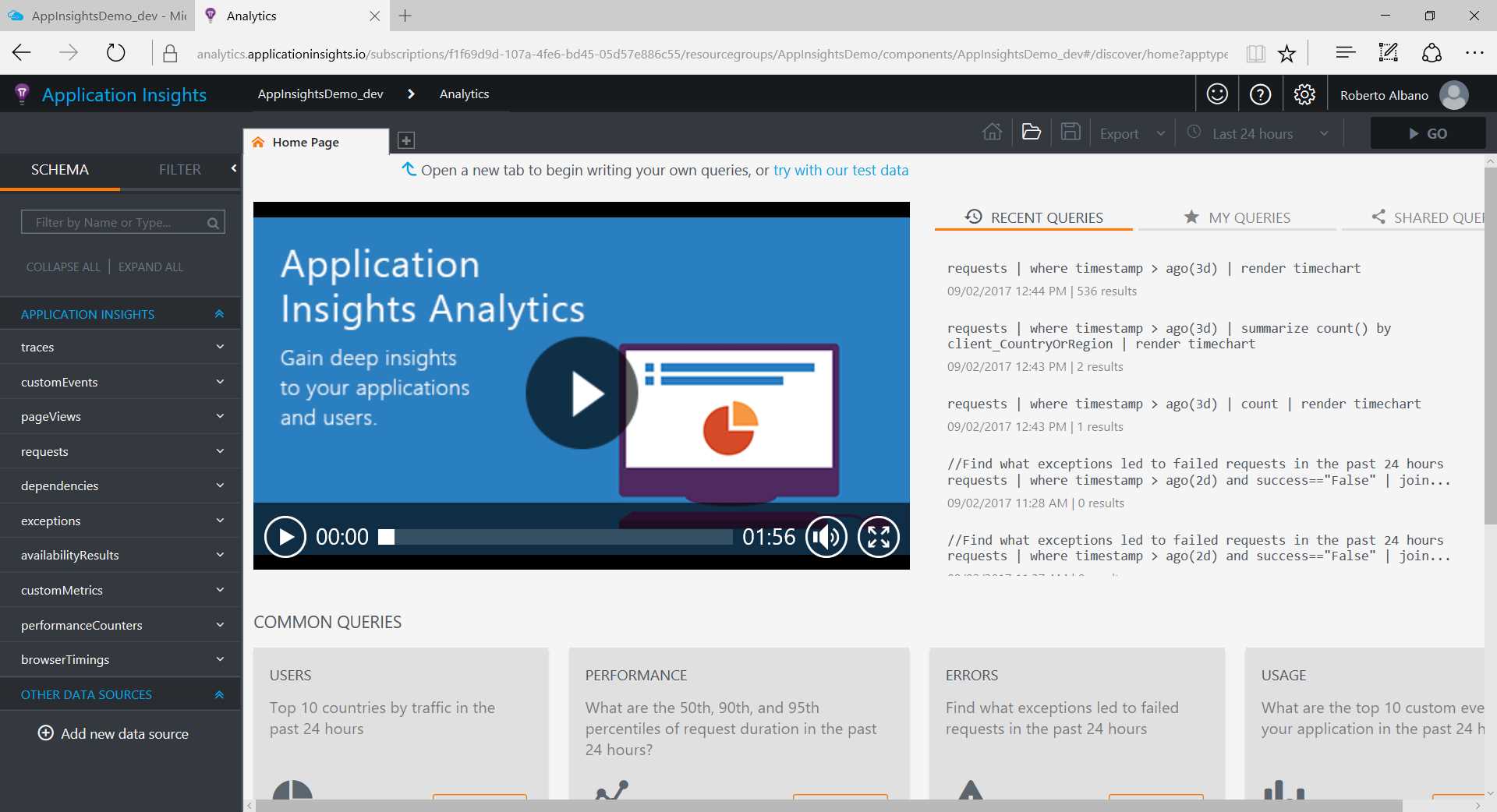Click the plus icon beside Add new data source
This screenshot has height=812, width=1497.
(x=44, y=733)
